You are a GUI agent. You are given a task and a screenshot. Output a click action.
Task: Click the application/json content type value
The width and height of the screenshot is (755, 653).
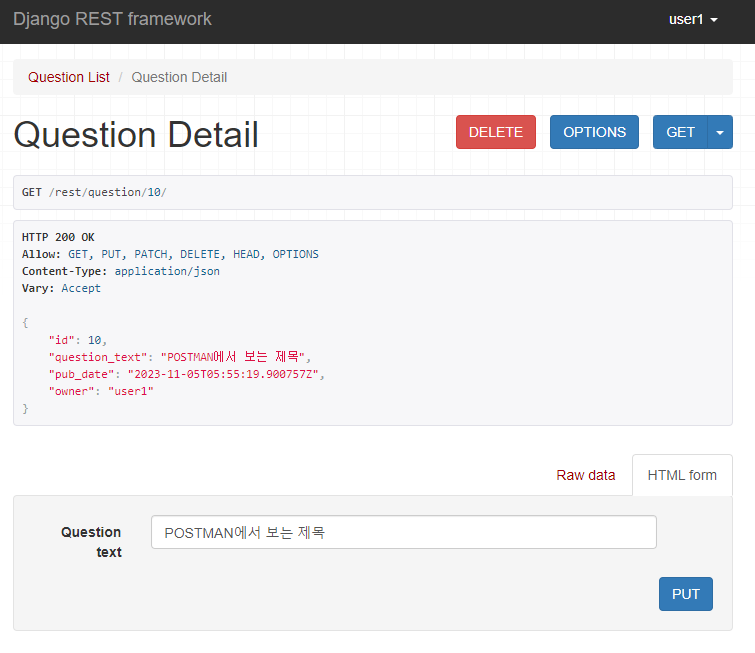(x=167, y=272)
